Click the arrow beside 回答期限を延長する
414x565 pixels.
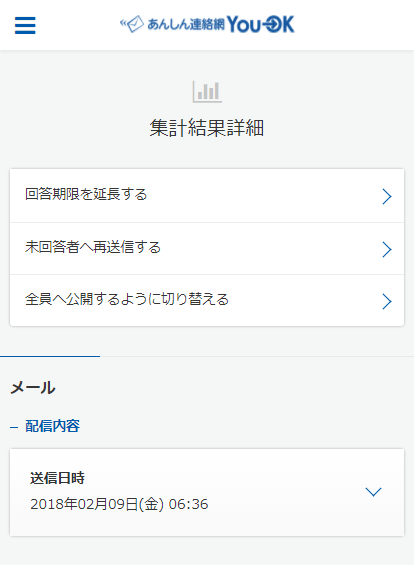pyautogui.click(x=387, y=196)
